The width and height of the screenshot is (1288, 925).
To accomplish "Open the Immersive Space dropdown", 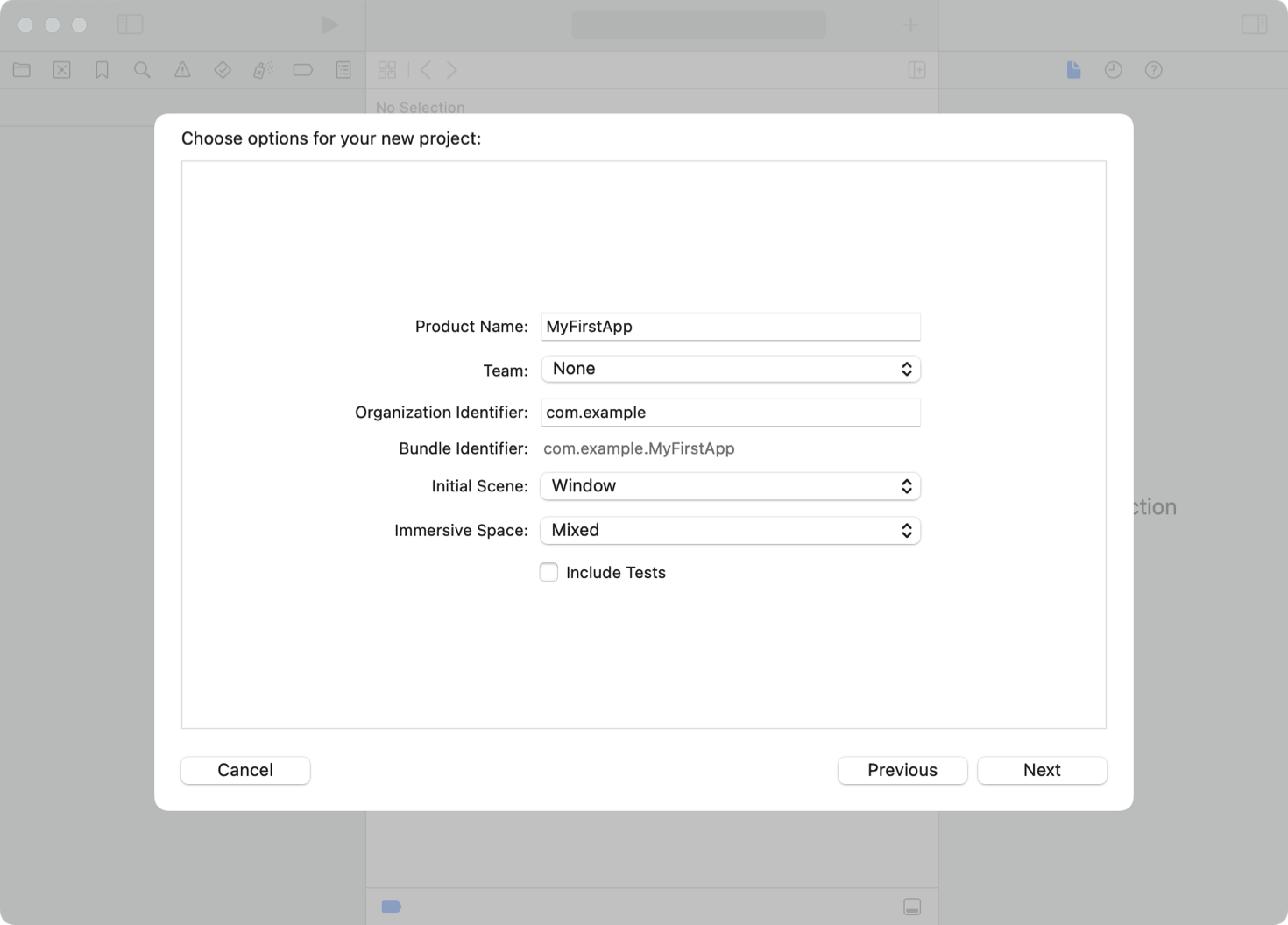I will 730,531.
